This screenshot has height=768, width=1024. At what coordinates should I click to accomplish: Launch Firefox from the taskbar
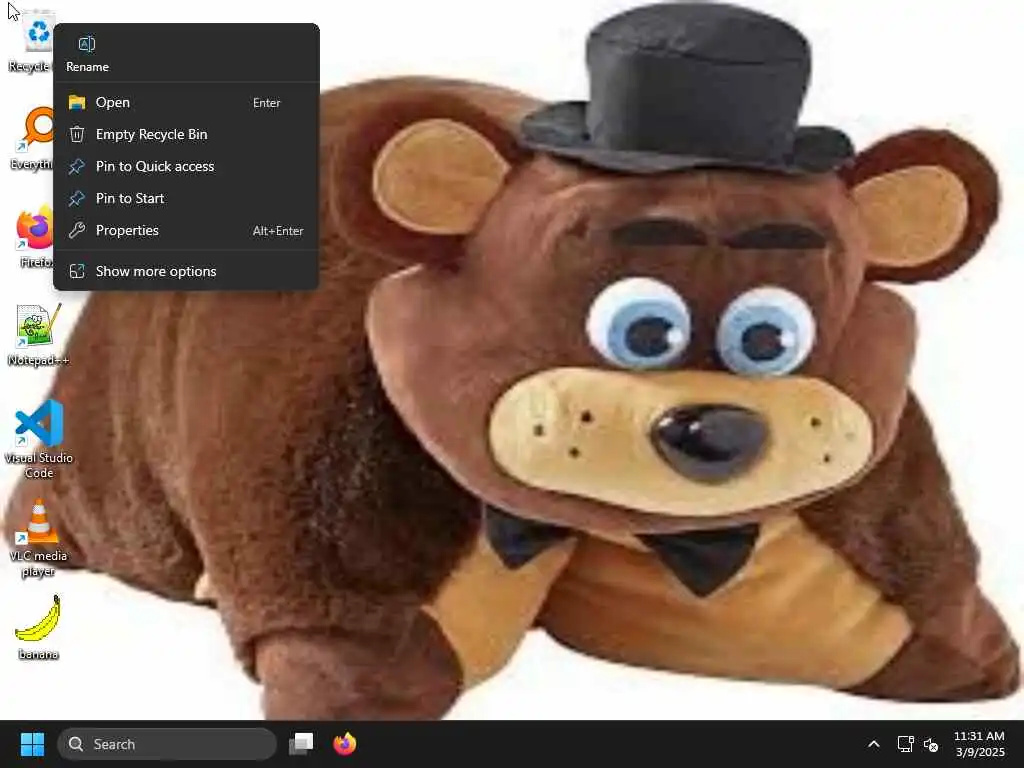click(344, 744)
